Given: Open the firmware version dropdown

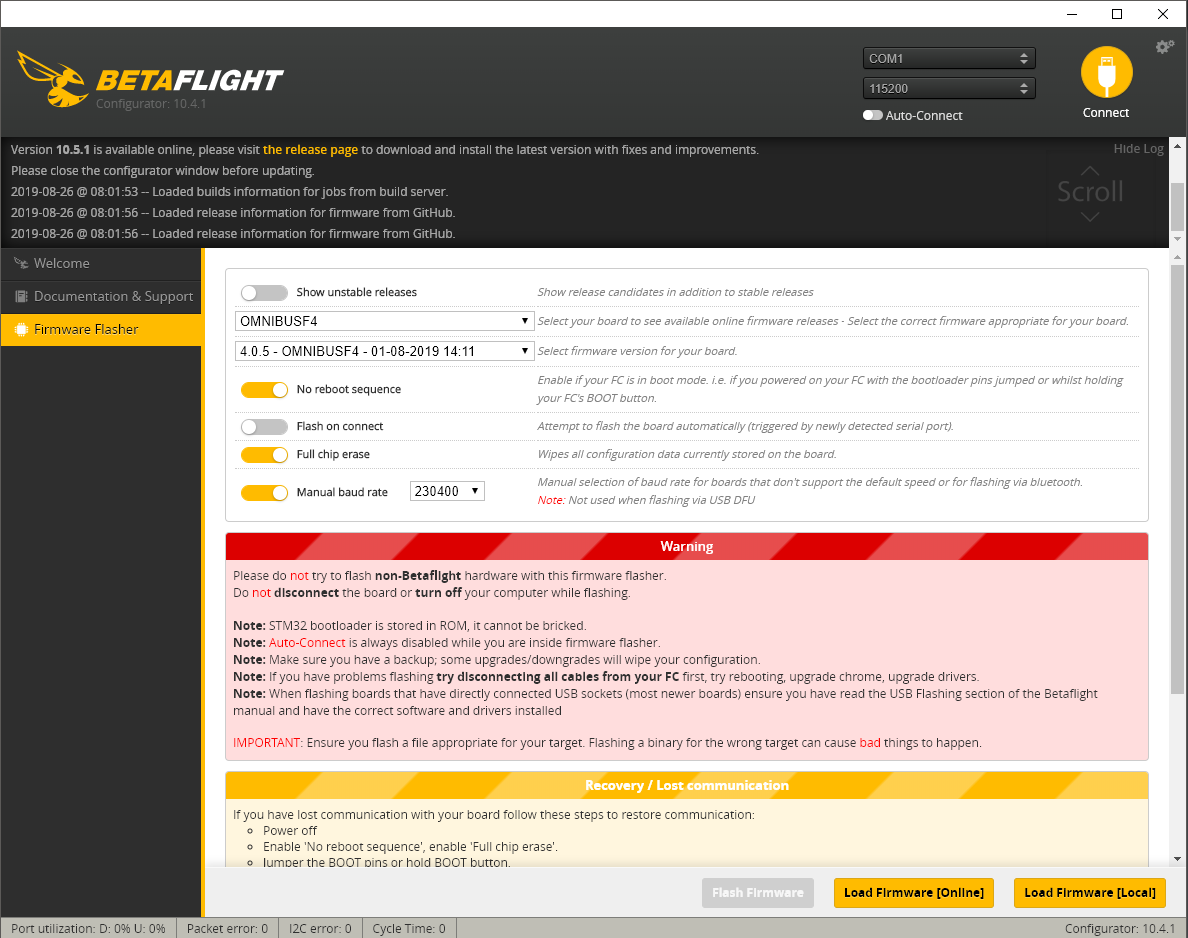Looking at the screenshot, I should coord(383,351).
